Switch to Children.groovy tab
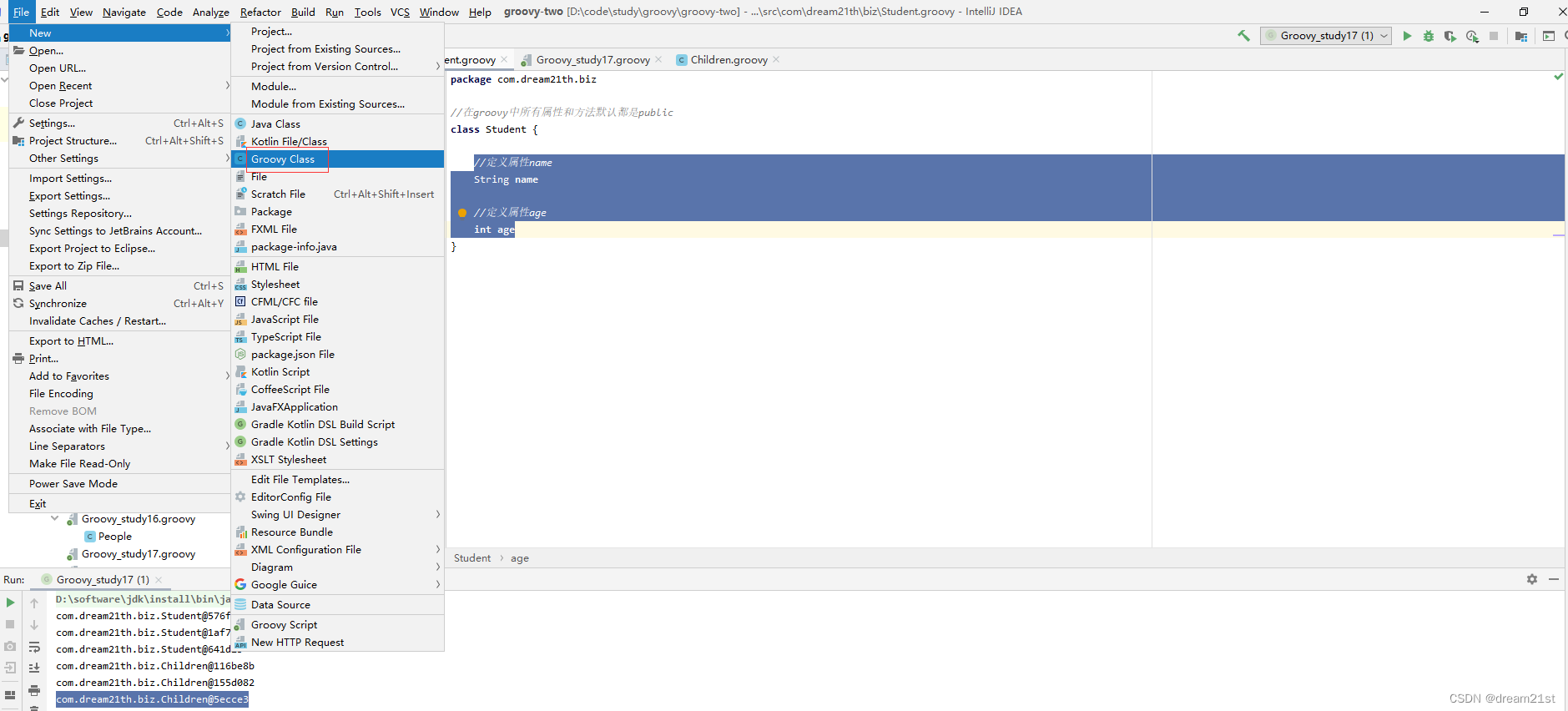This screenshot has width=1568, height=711. point(728,59)
